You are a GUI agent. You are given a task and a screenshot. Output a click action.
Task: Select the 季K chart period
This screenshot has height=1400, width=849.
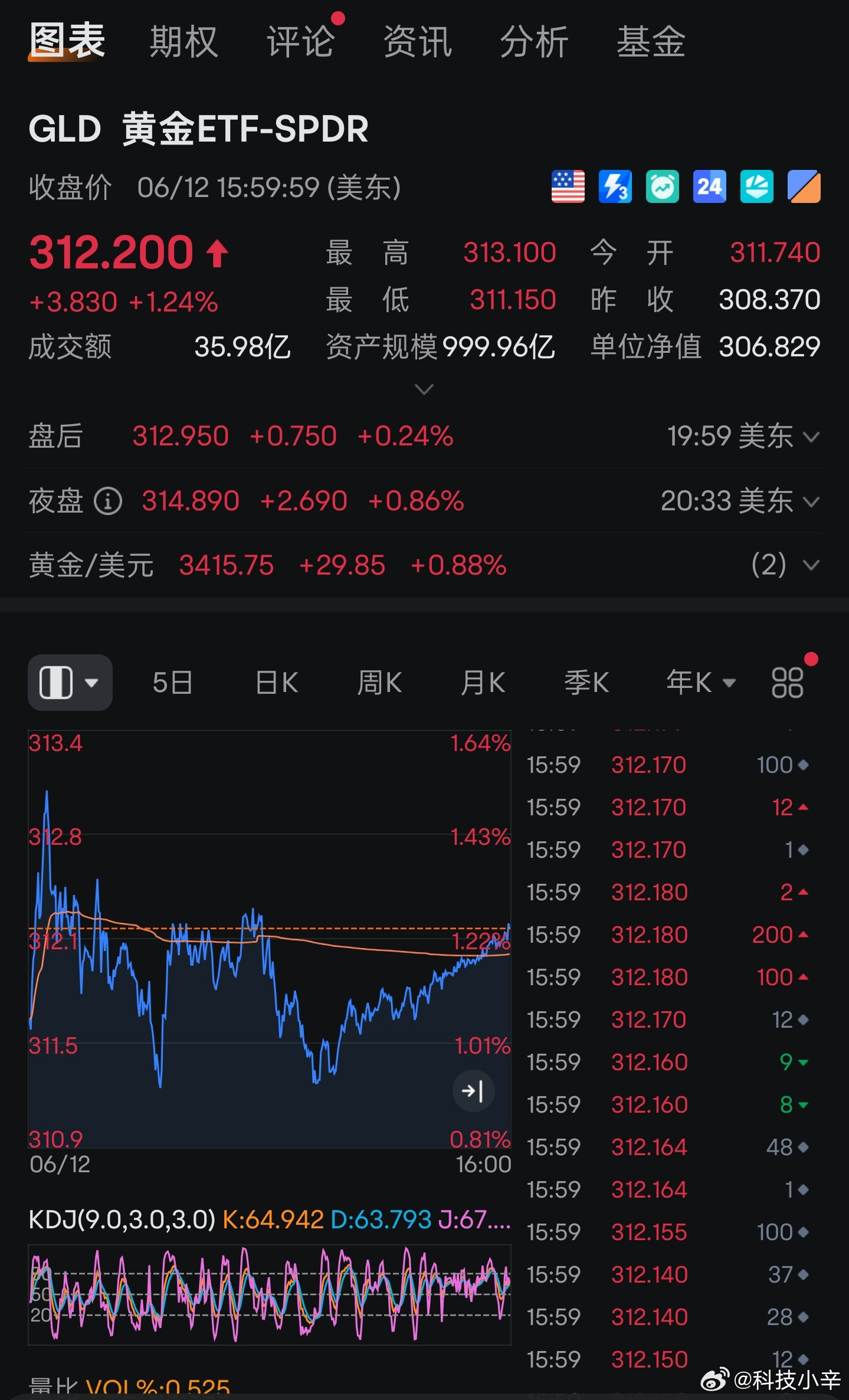[x=586, y=683]
